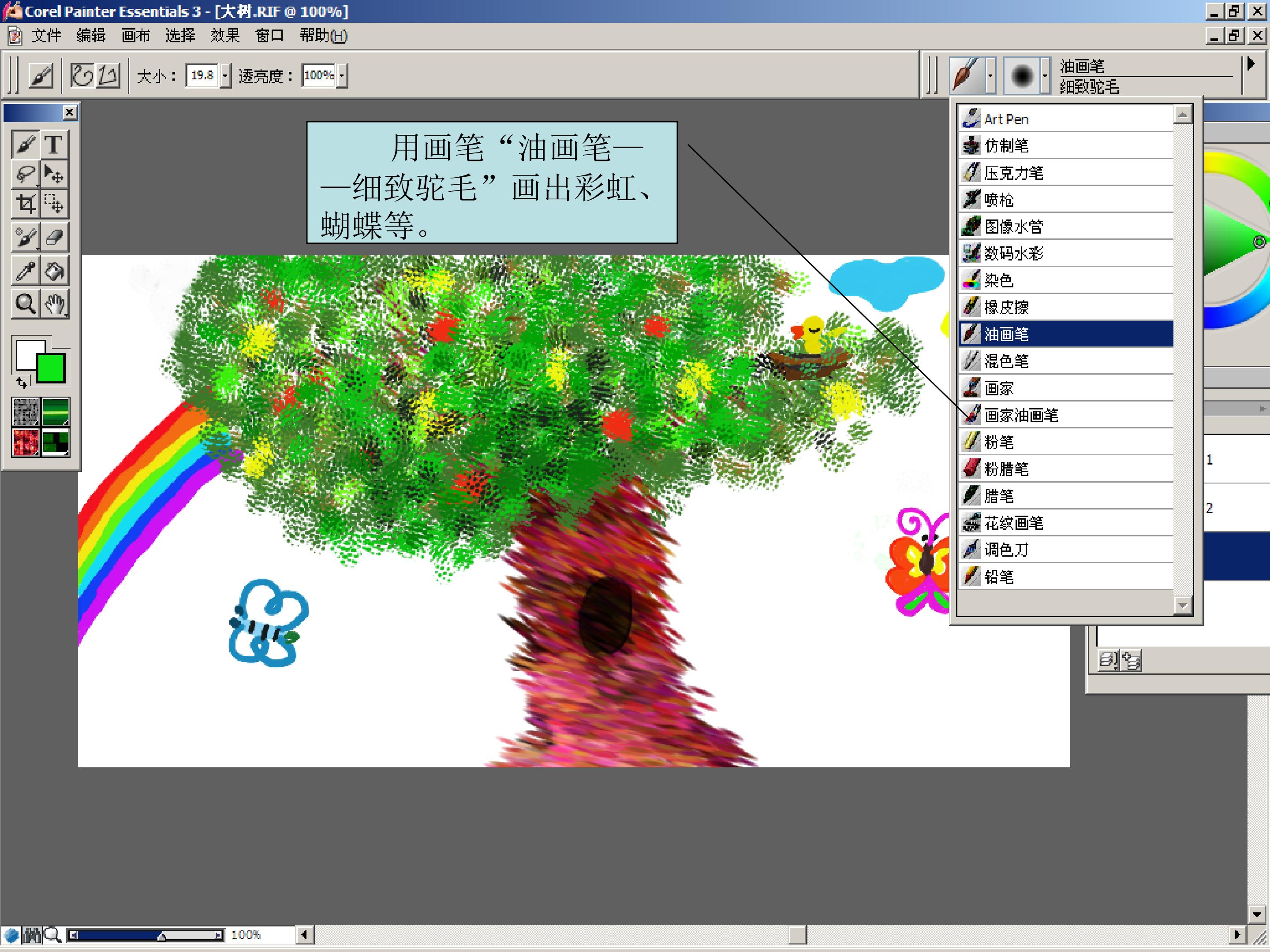The width and height of the screenshot is (1270, 952).
Task: Select the Brush tool in the toolbox
Action: point(25,145)
